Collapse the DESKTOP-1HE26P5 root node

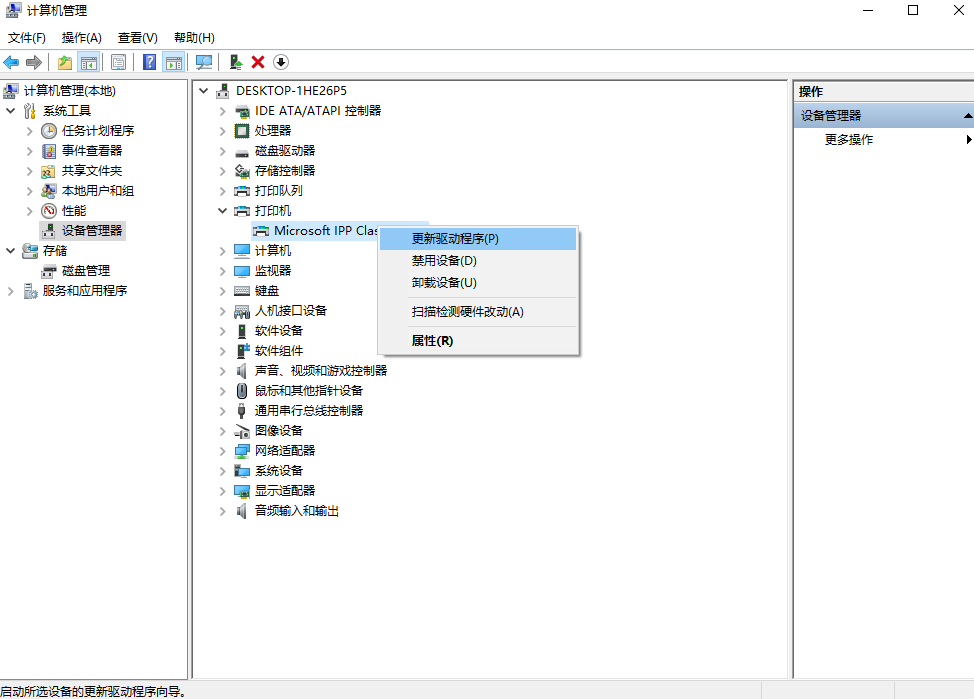pyautogui.click(x=203, y=91)
